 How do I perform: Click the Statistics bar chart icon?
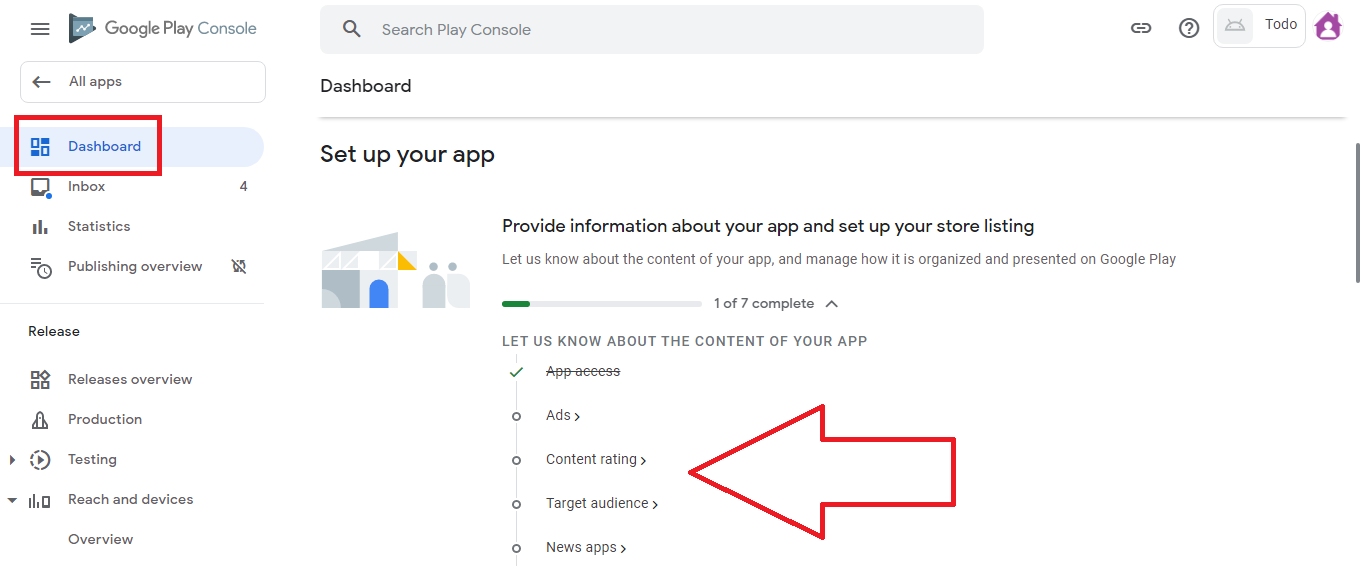[40, 227]
